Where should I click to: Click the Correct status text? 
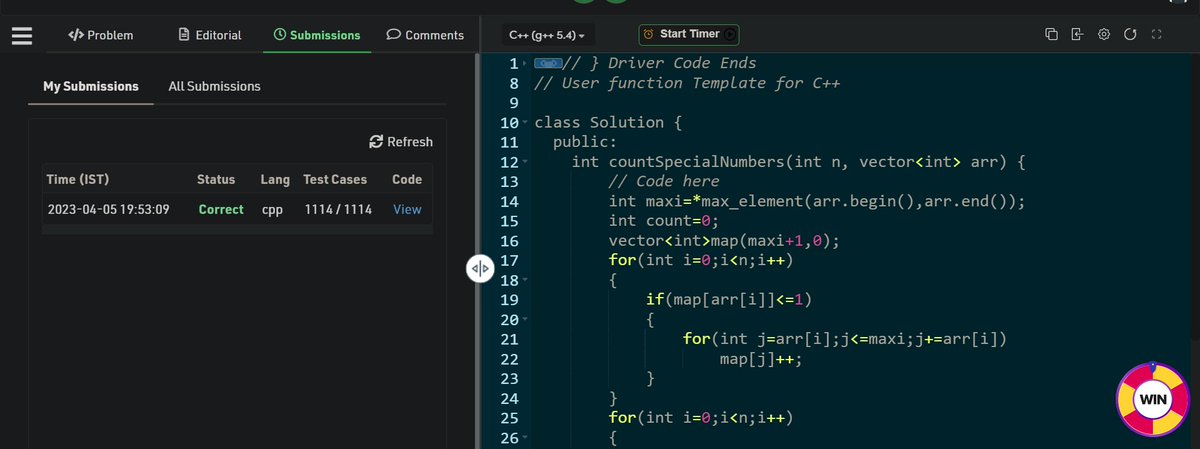coord(221,209)
